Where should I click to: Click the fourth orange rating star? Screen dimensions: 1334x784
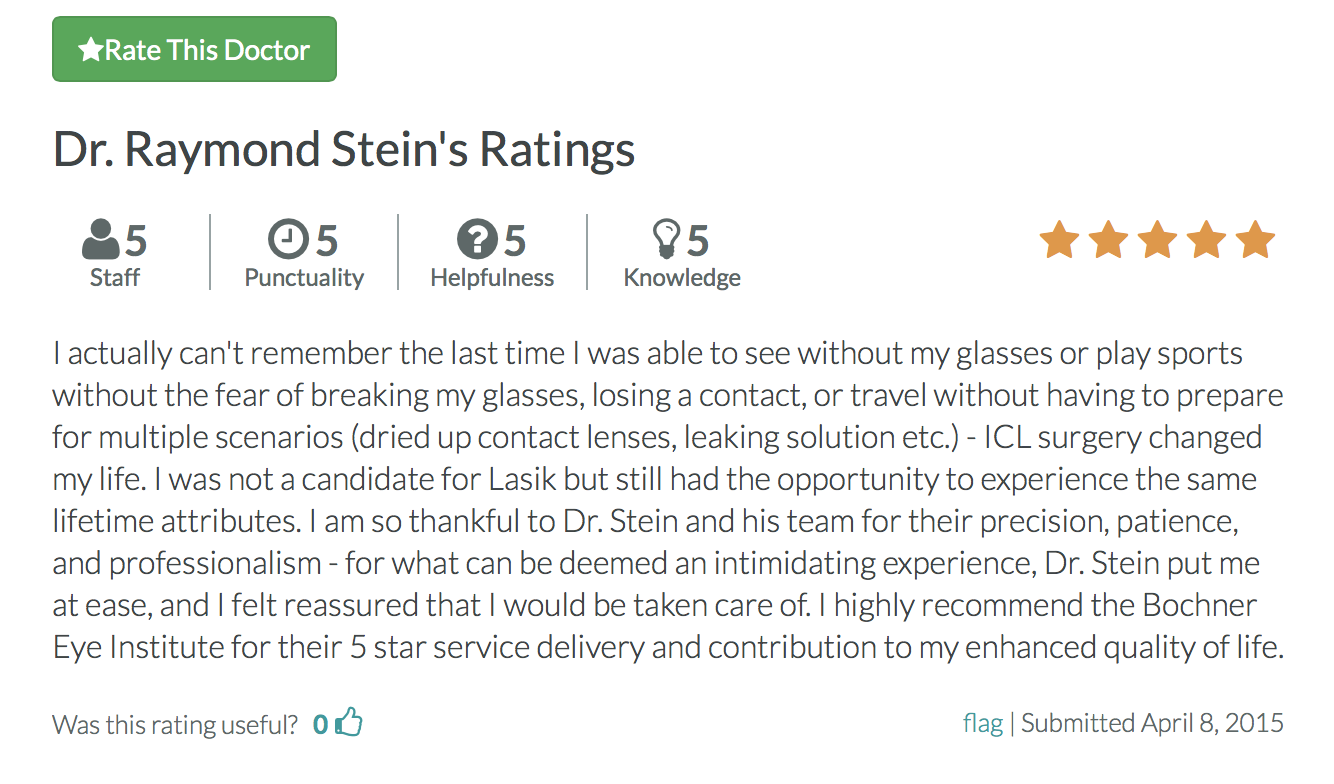pos(1206,241)
